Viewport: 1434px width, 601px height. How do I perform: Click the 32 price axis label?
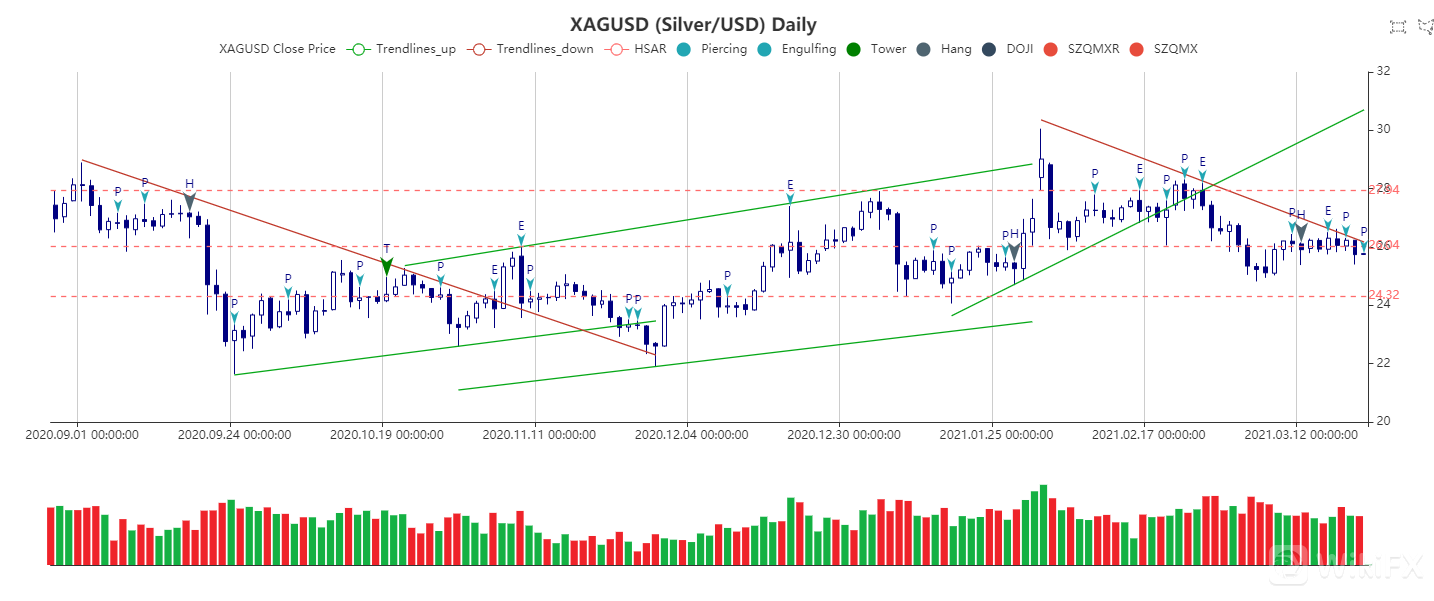(1384, 72)
